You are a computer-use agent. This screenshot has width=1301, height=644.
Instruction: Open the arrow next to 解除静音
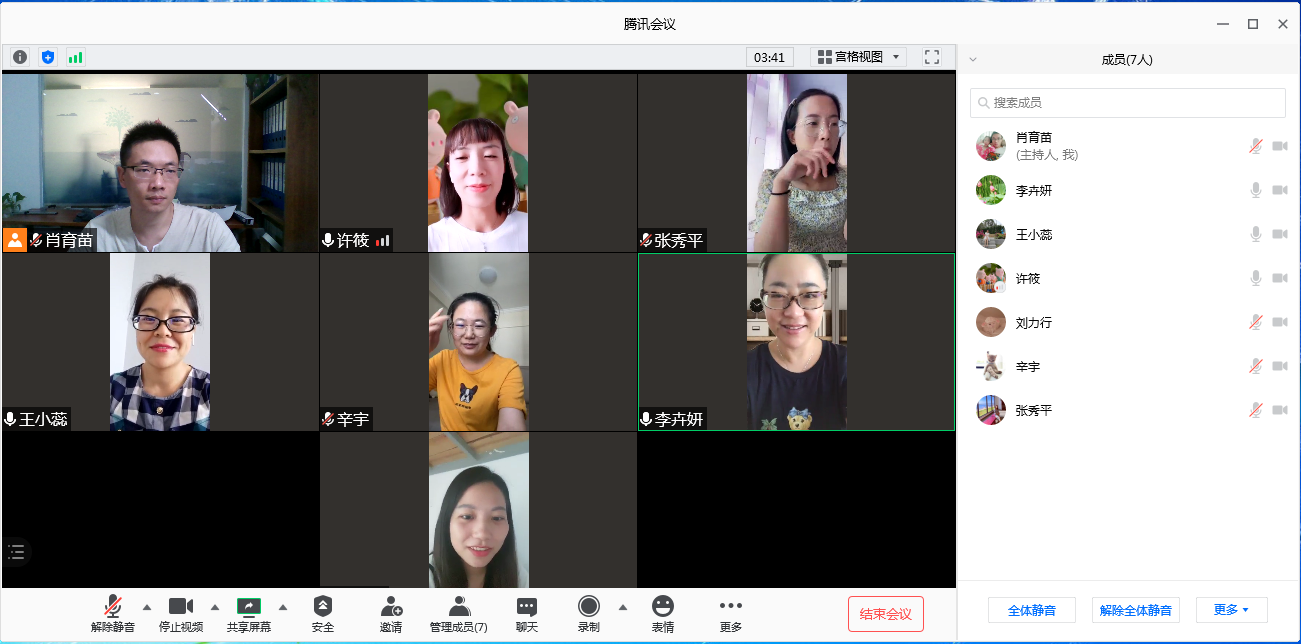point(147,607)
